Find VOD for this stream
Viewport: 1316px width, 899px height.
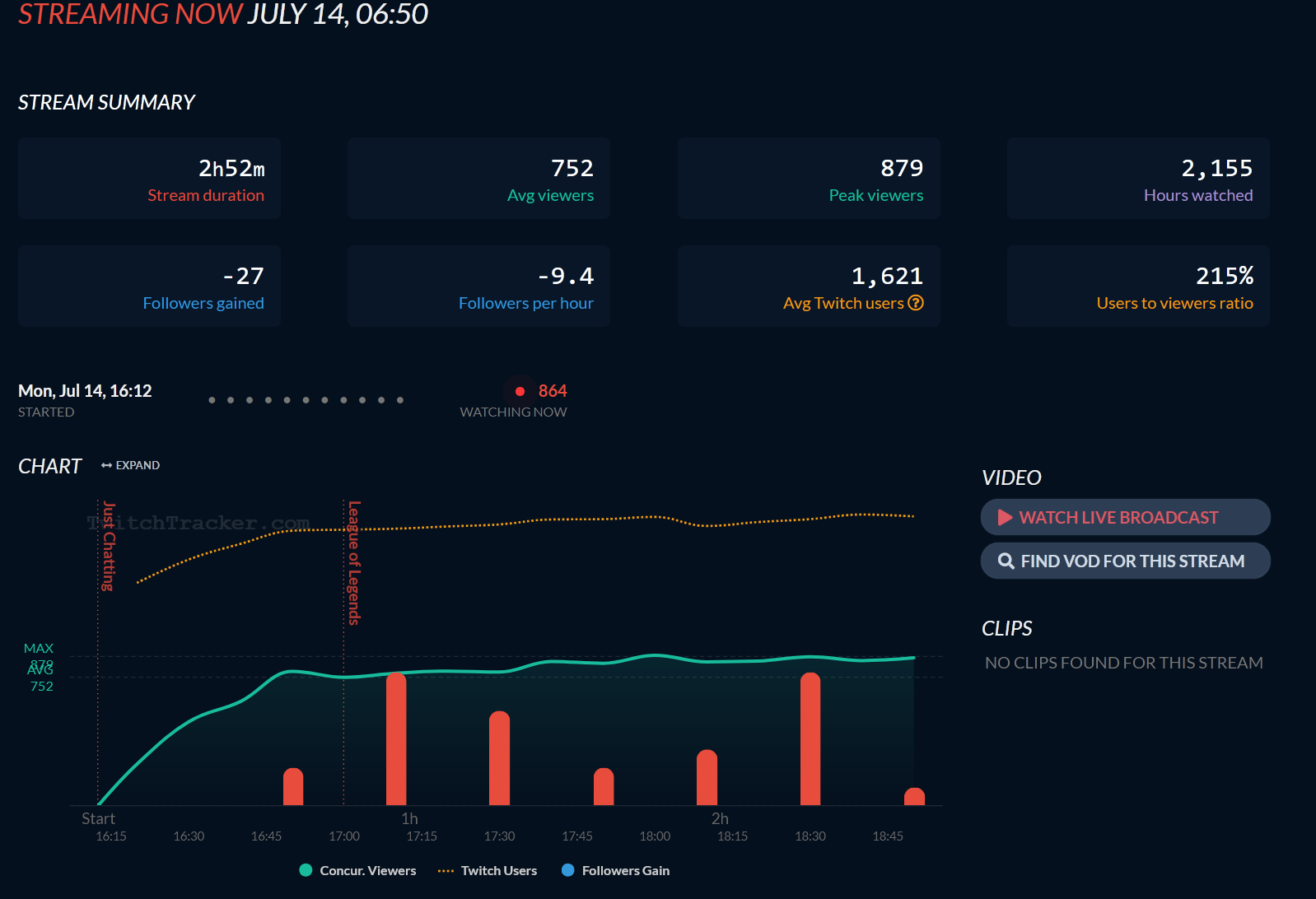[x=1125, y=561]
